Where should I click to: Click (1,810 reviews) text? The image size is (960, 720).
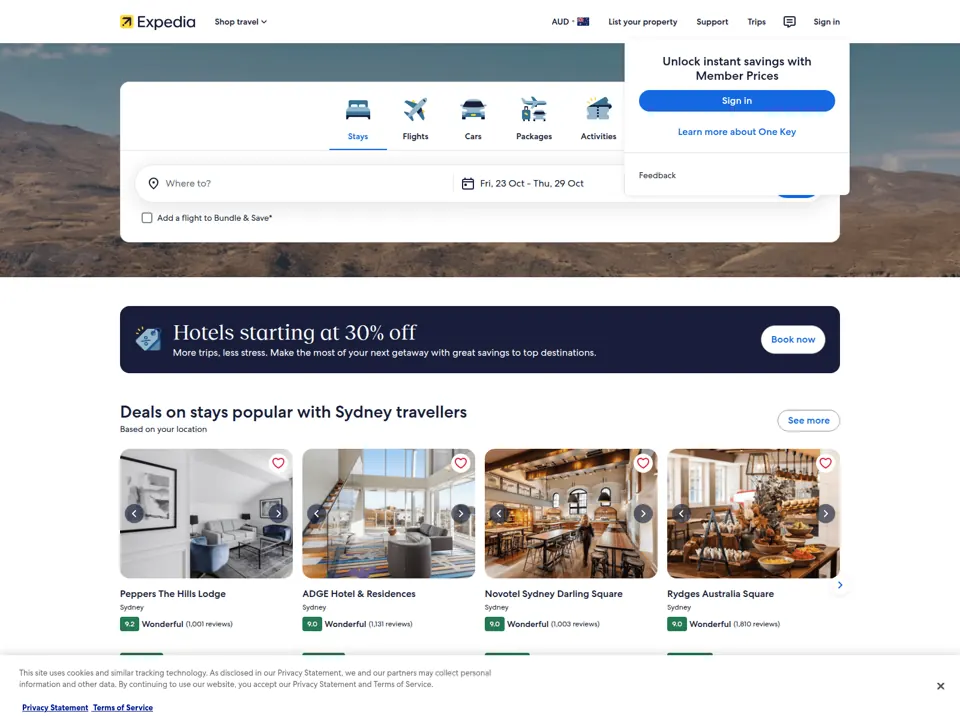757,624
